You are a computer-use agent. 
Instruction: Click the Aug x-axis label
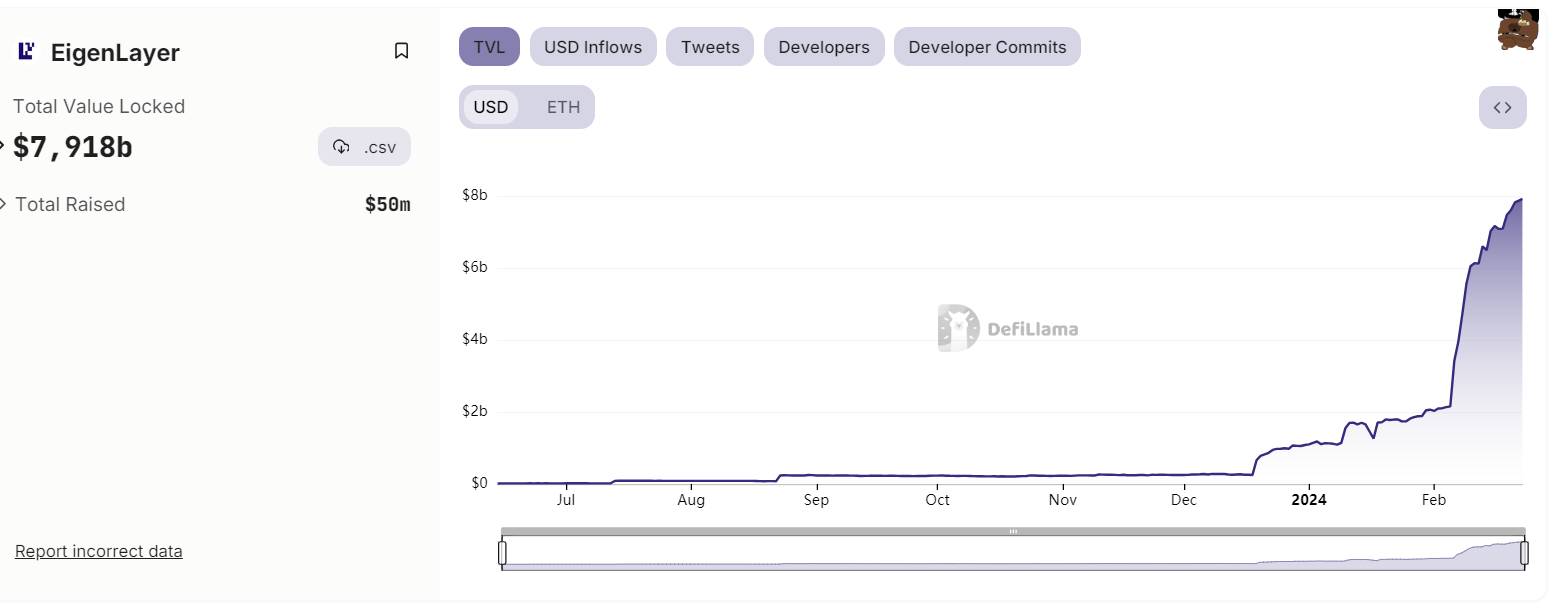point(691,500)
